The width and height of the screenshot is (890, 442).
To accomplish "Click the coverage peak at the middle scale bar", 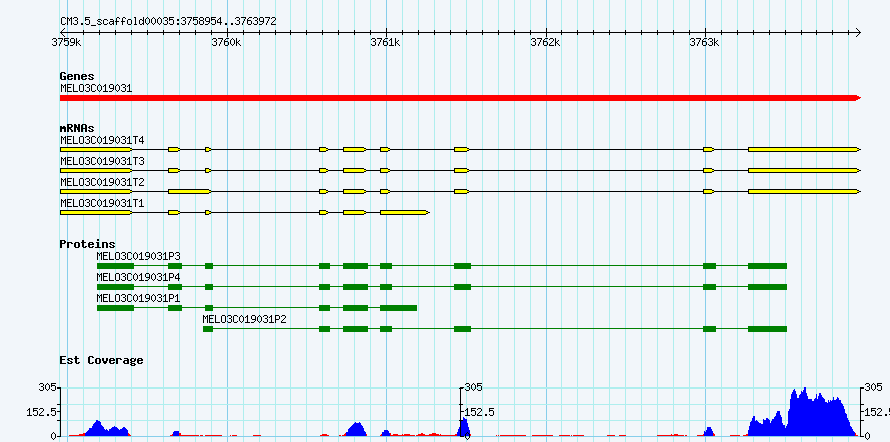I will [x=464, y=427].
